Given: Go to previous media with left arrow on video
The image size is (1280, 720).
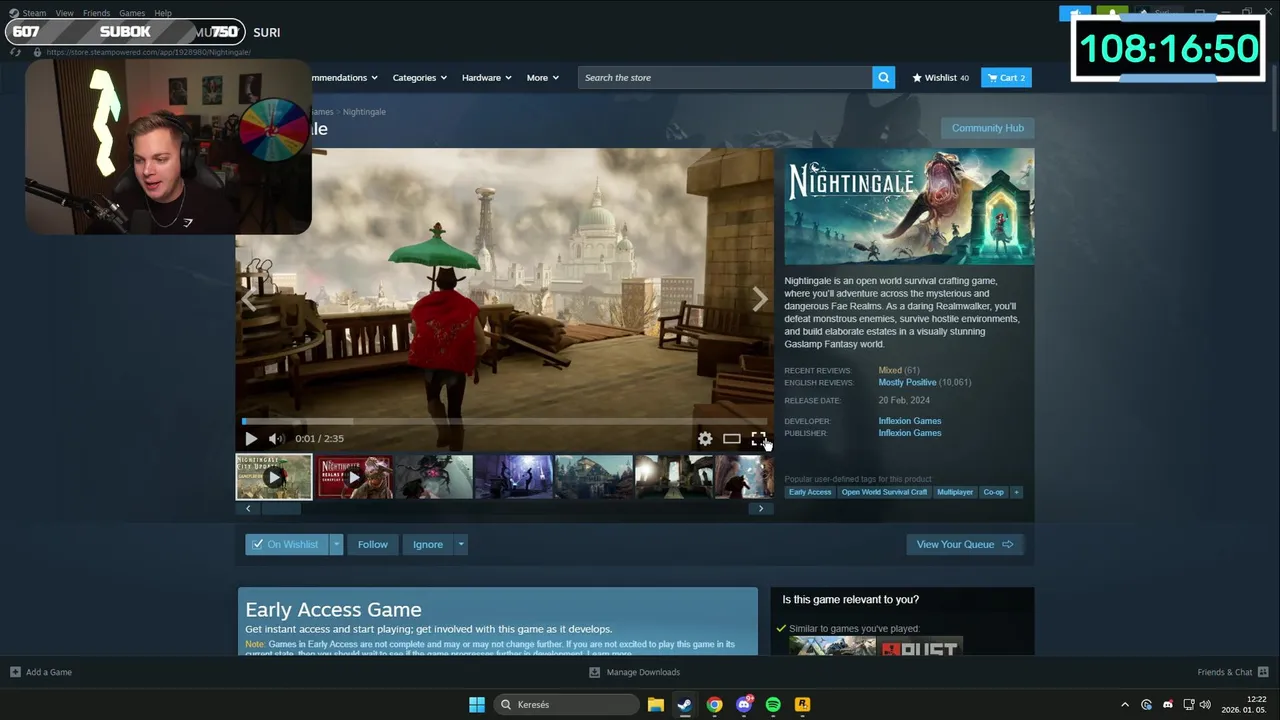Looking at the screenshot, I should point(249,298).
